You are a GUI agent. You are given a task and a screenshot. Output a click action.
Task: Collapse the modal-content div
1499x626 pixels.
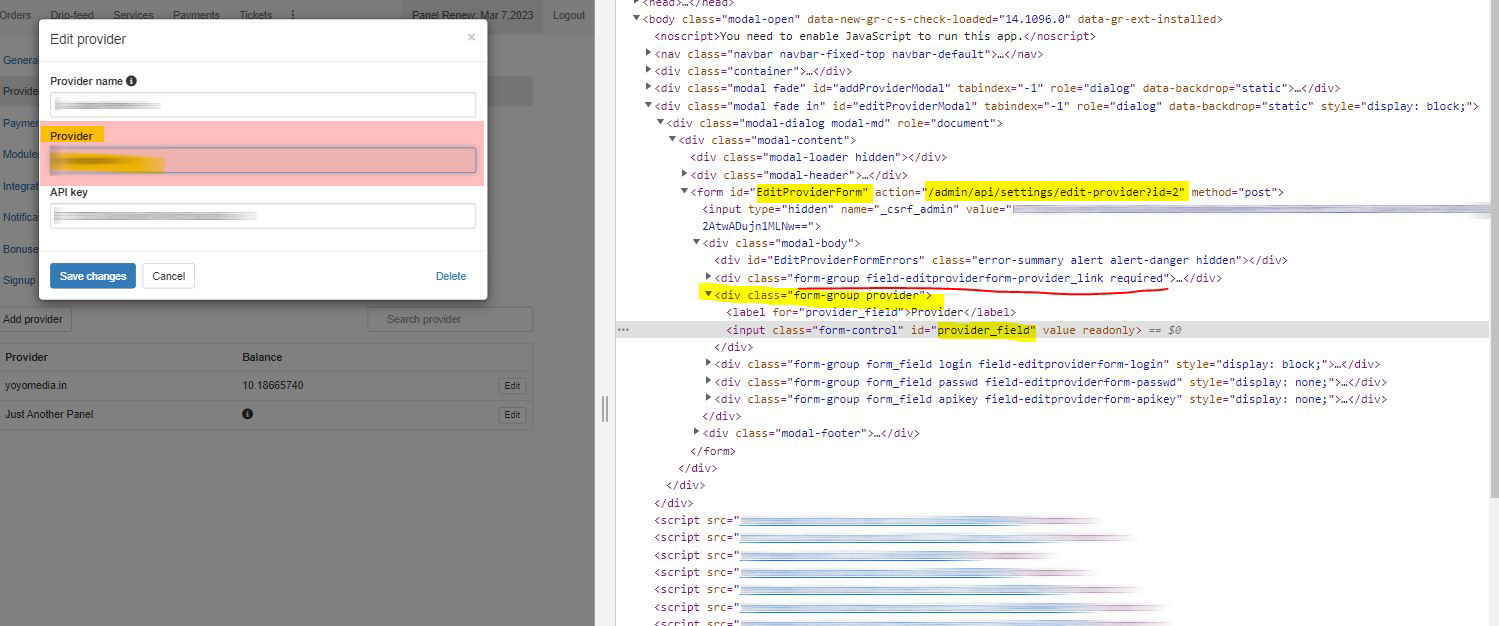(x=673, y=140)
